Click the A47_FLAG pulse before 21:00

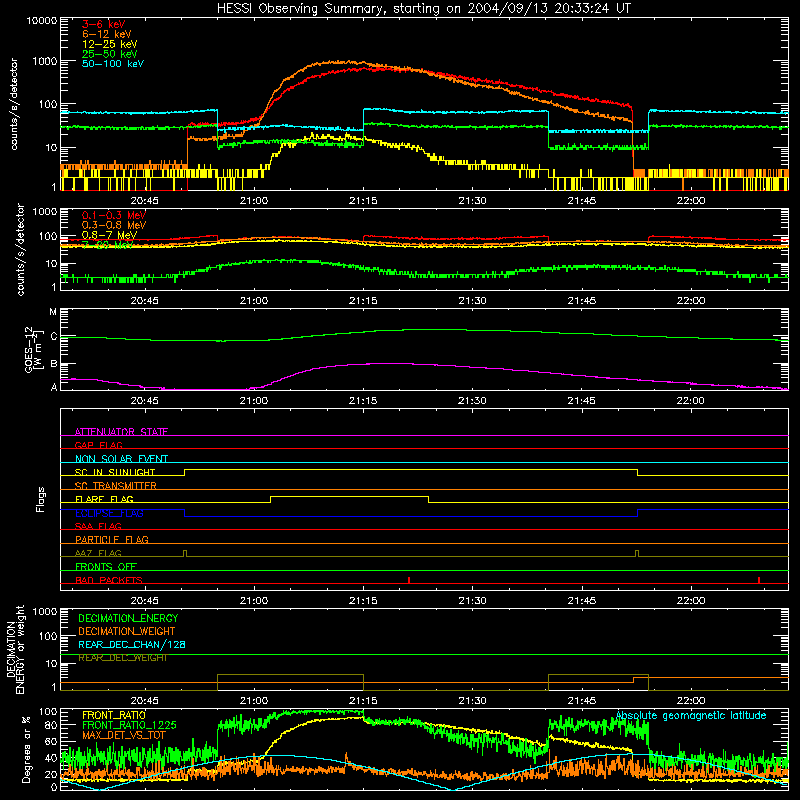[x=185, y=554]
